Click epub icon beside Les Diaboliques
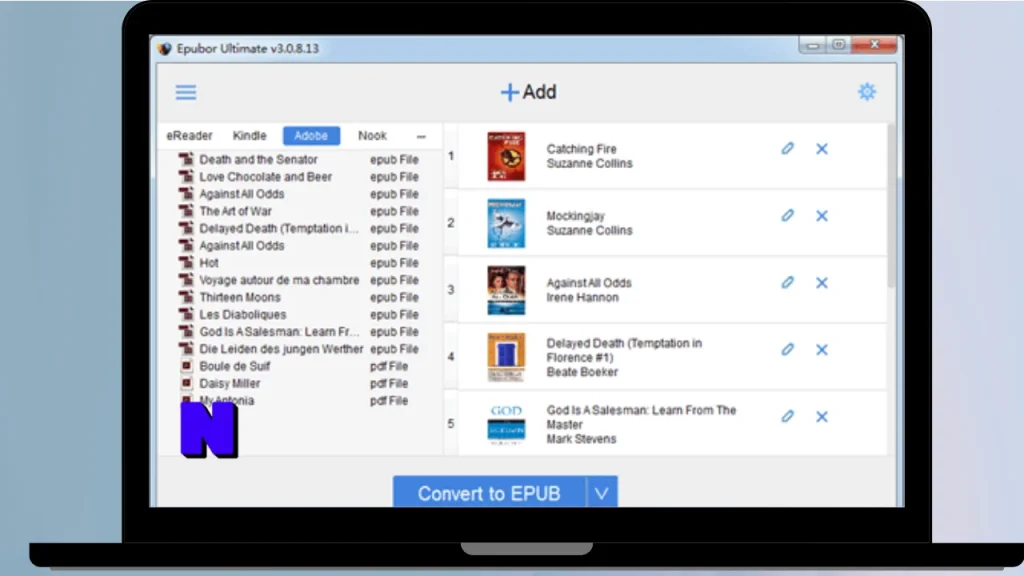1024x576 pixels. pyautogui.click(x=186, y=314)
